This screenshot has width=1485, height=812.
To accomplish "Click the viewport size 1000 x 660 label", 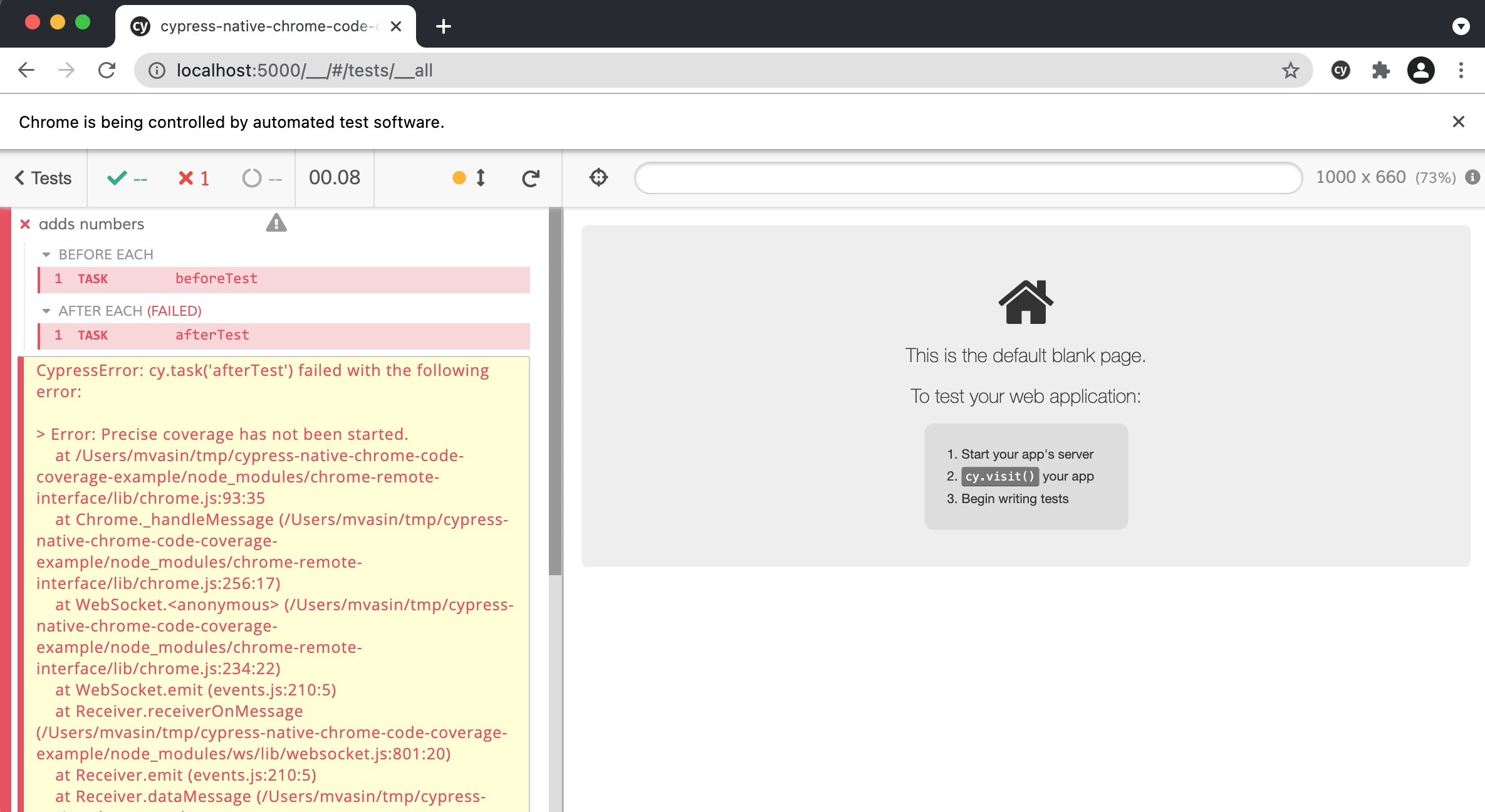I will tap(1360, 177).
